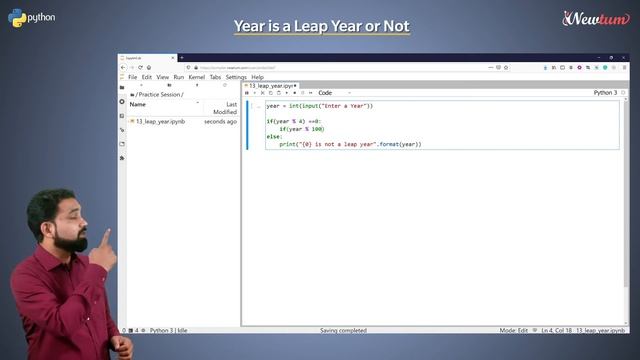640x360 pixels.
Task: Open the Help menu
Action: pos(258,77)
